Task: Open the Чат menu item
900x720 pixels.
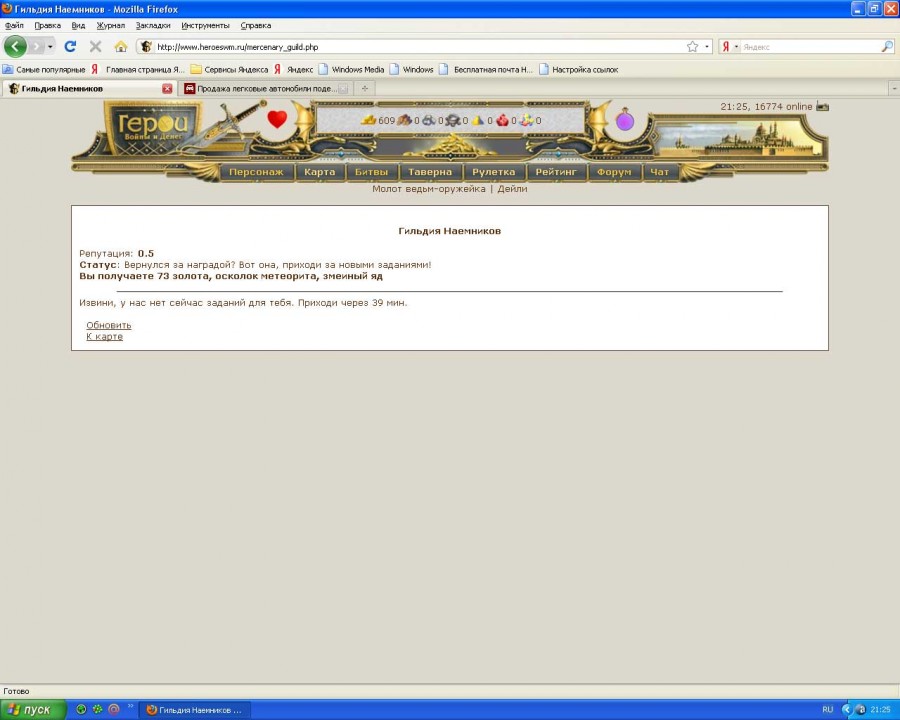Action: (x=660, y=172)
